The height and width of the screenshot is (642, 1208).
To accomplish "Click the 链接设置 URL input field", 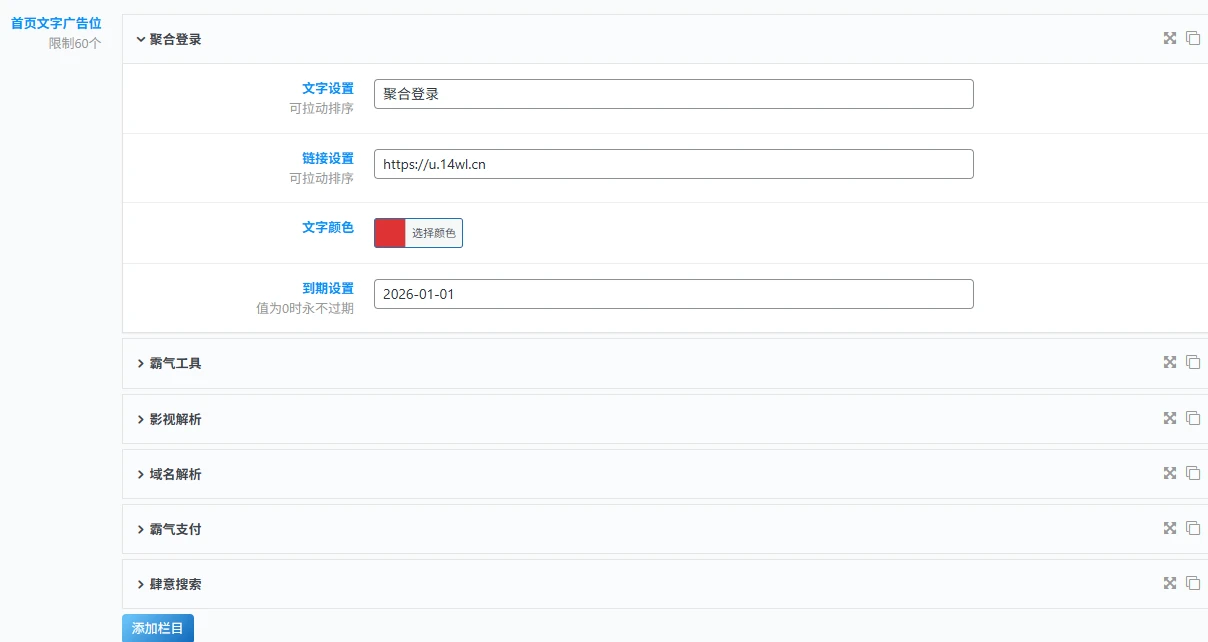I will tap(673, 164).
